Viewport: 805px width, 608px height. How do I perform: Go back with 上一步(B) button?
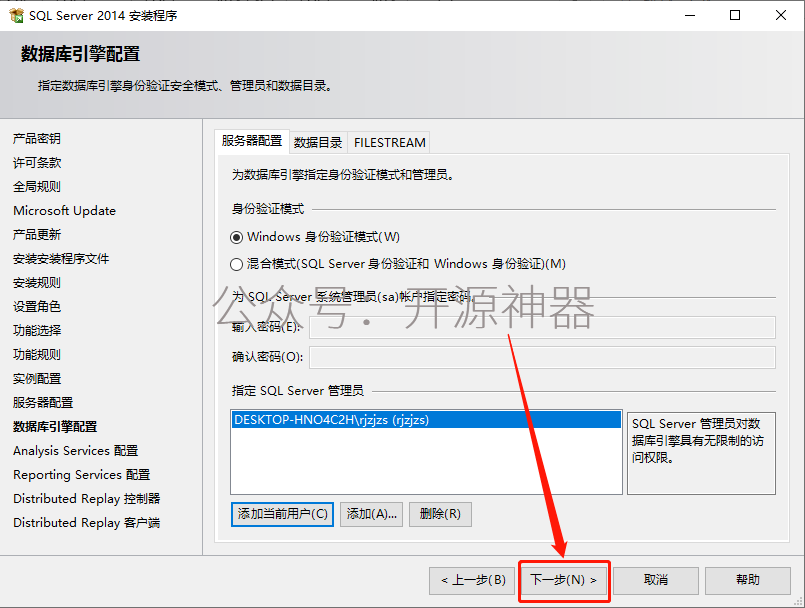tap(472, 580)
